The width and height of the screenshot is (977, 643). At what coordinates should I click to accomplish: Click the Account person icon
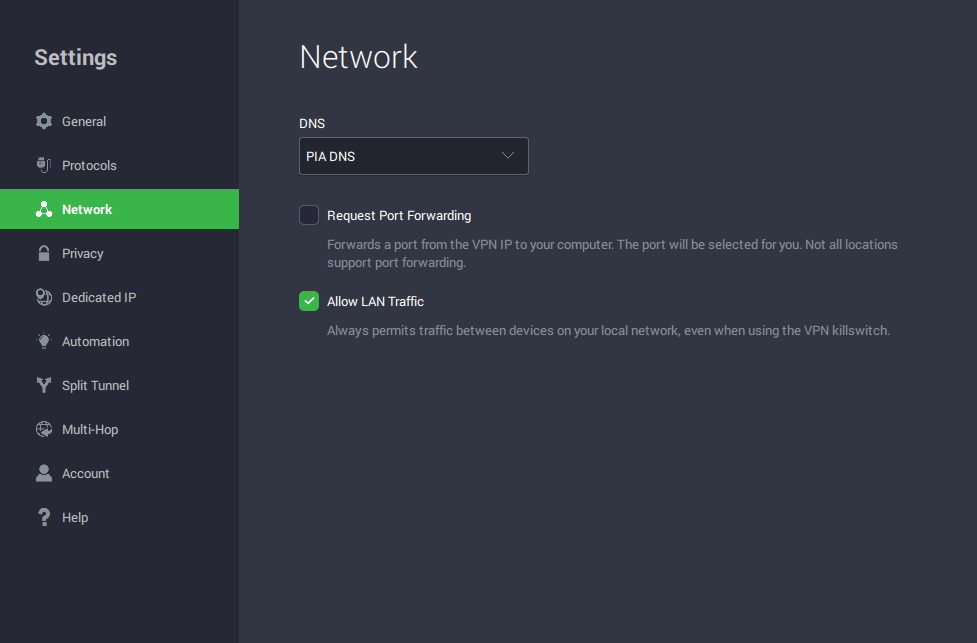pos(43,473)
